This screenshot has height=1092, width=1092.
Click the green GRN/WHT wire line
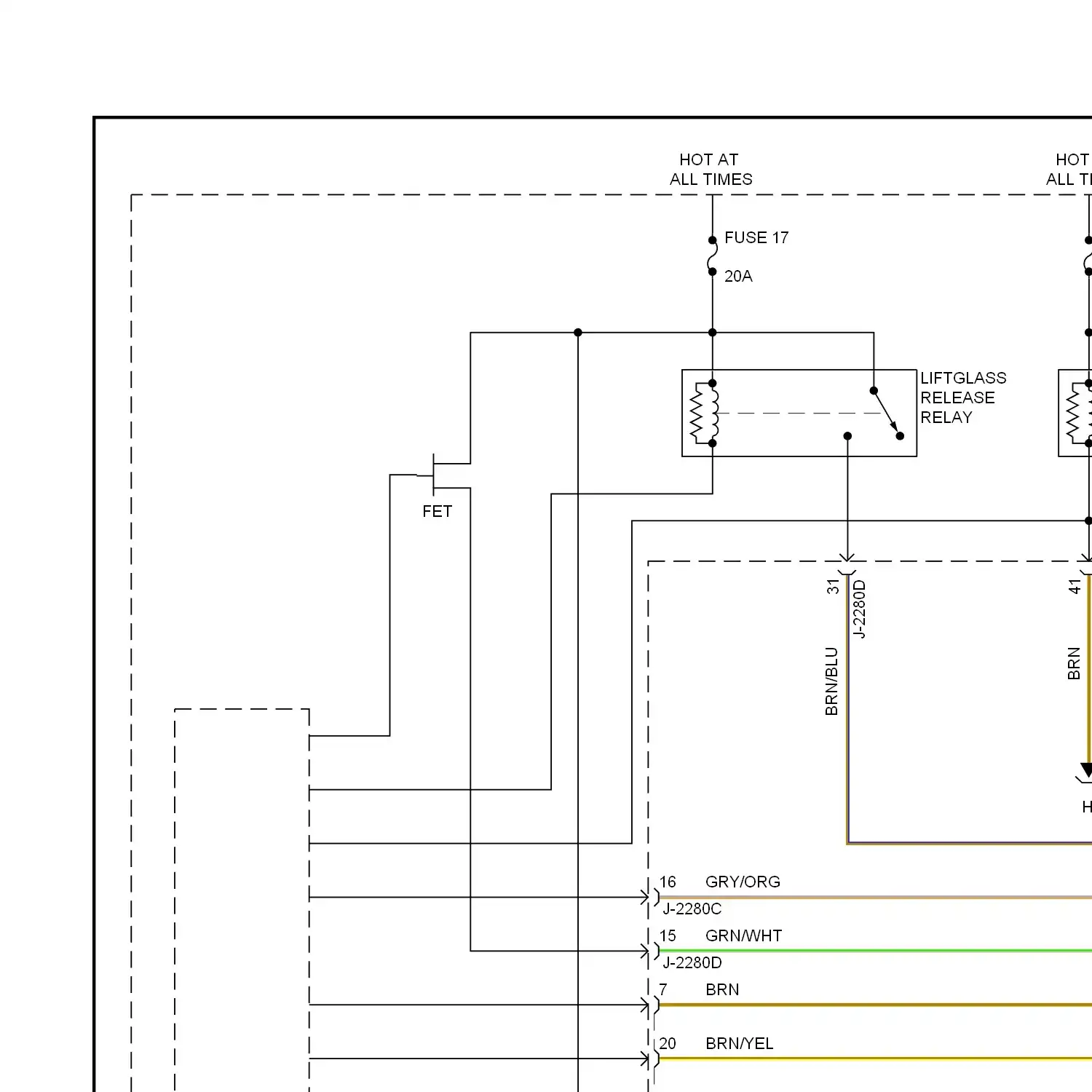point(876,951)
